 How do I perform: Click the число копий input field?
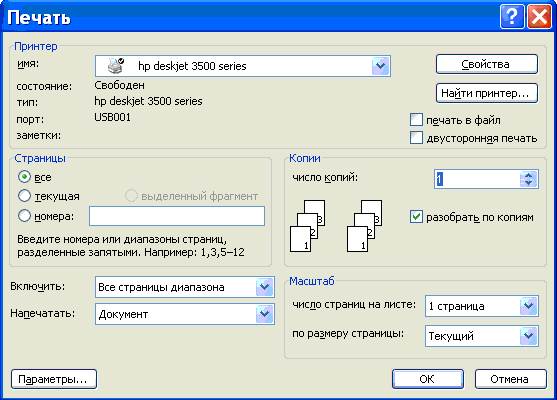(477, 179)
